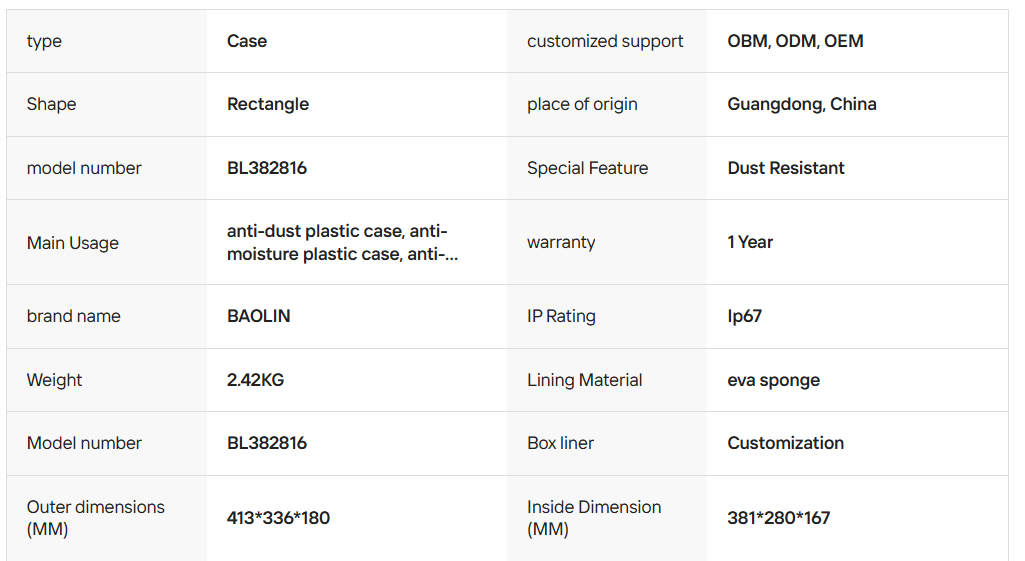Click the 'Ip67' rating value
The height and width of the screenshot is (561, 1025).
point(745,316)
